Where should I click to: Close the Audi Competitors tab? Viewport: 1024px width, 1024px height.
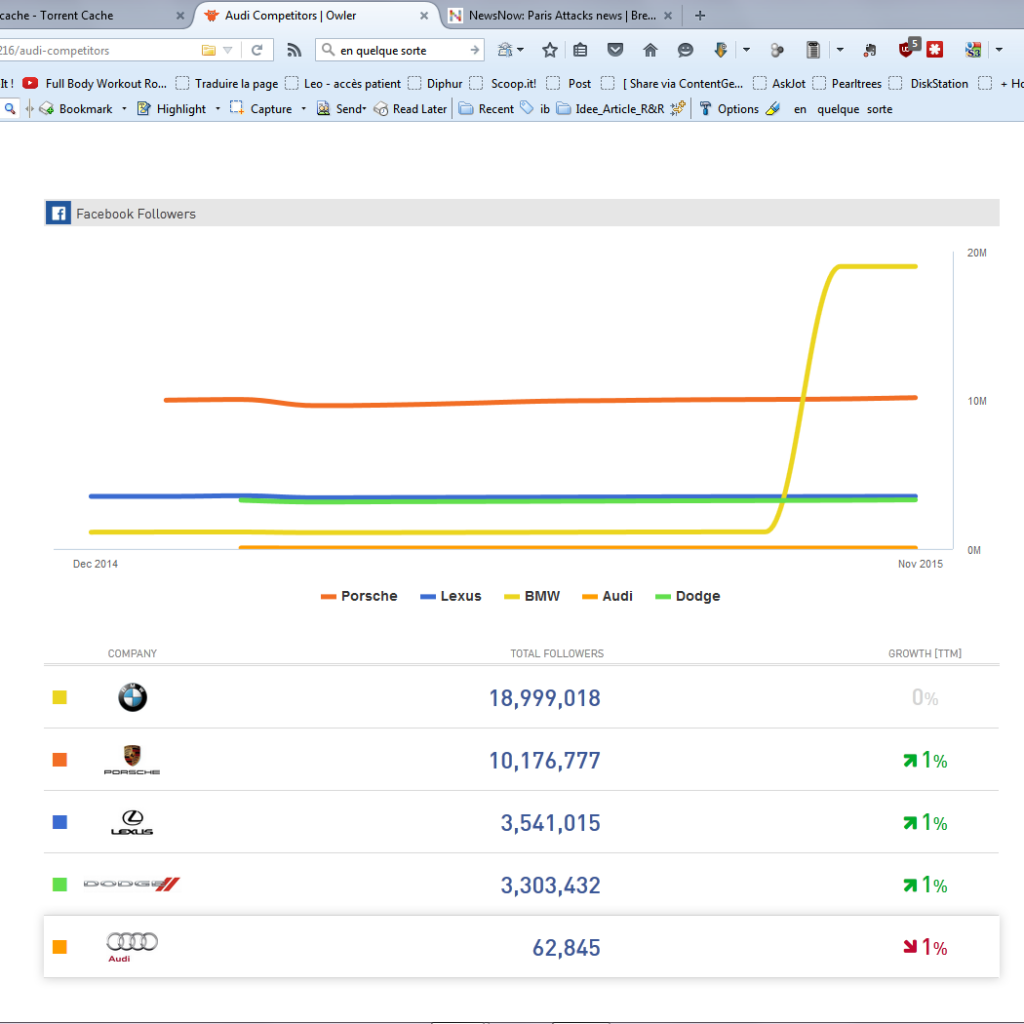[424, 16]
